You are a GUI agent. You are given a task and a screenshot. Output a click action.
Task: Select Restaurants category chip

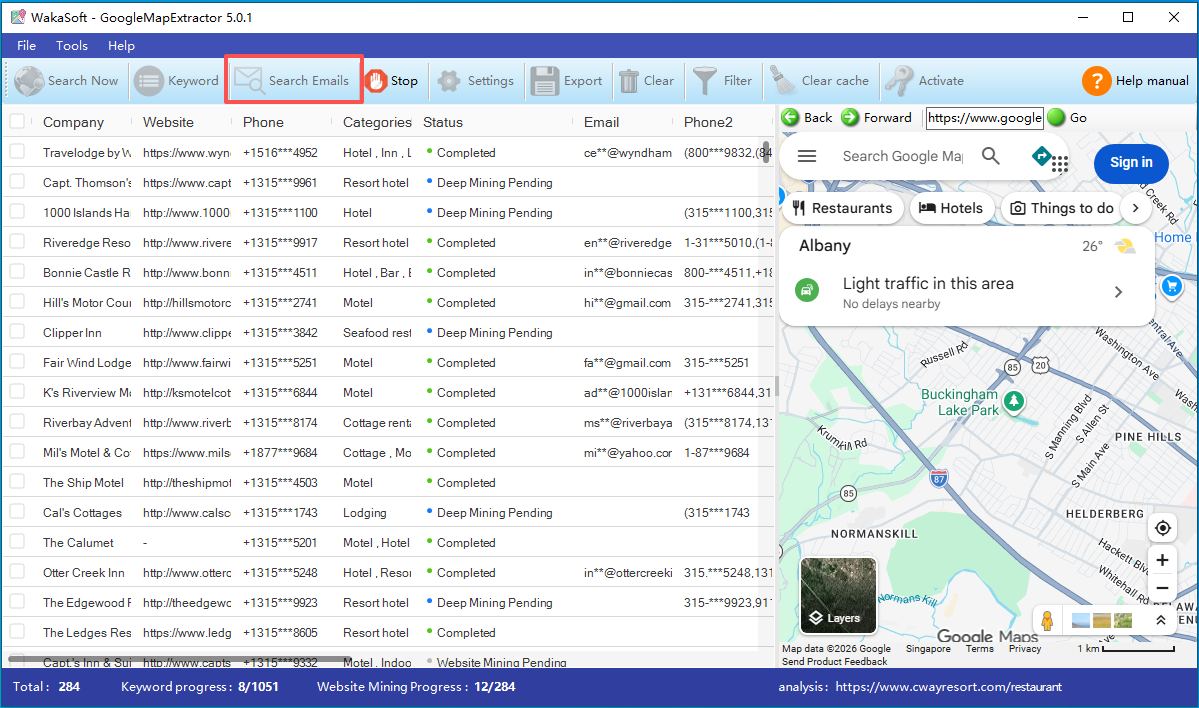(843, 208)
